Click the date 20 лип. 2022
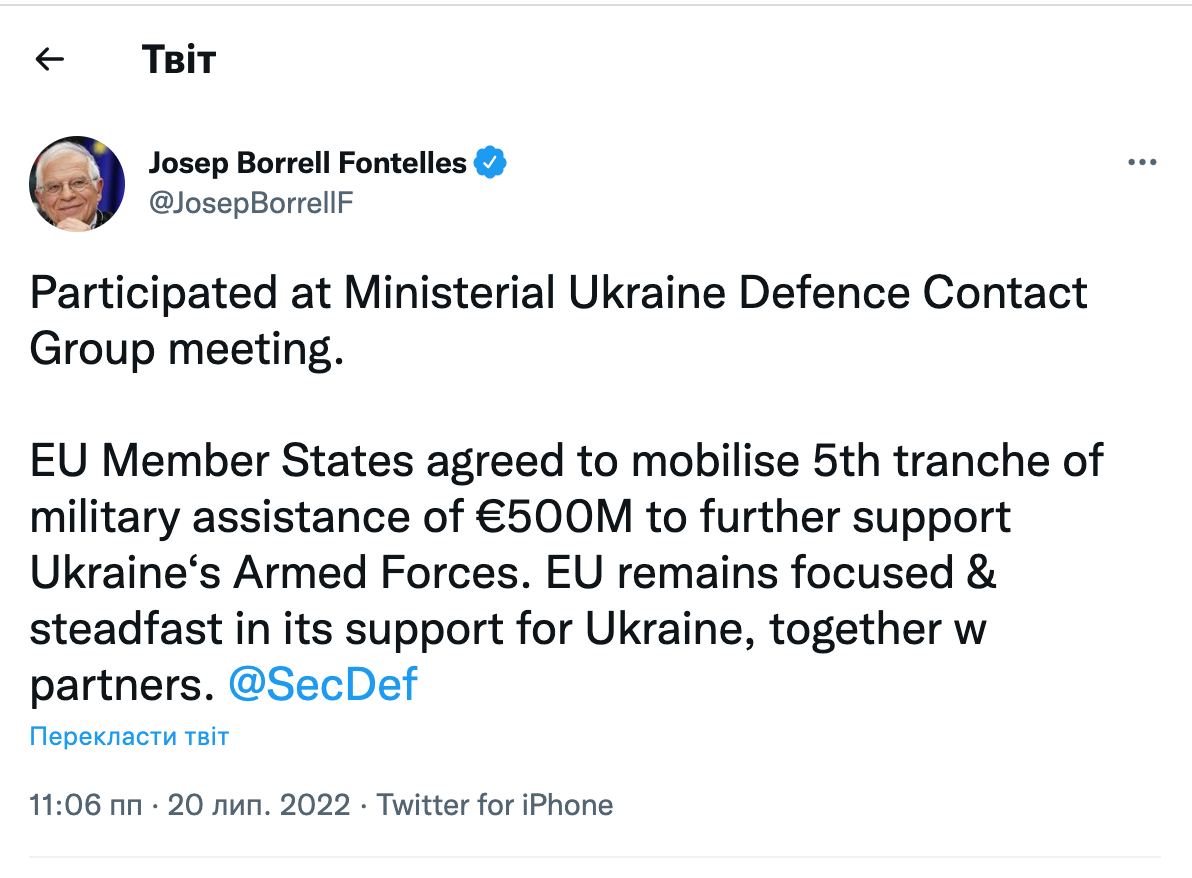The height and width of the screenshot is (878, 1192). (x=259, y=804)
